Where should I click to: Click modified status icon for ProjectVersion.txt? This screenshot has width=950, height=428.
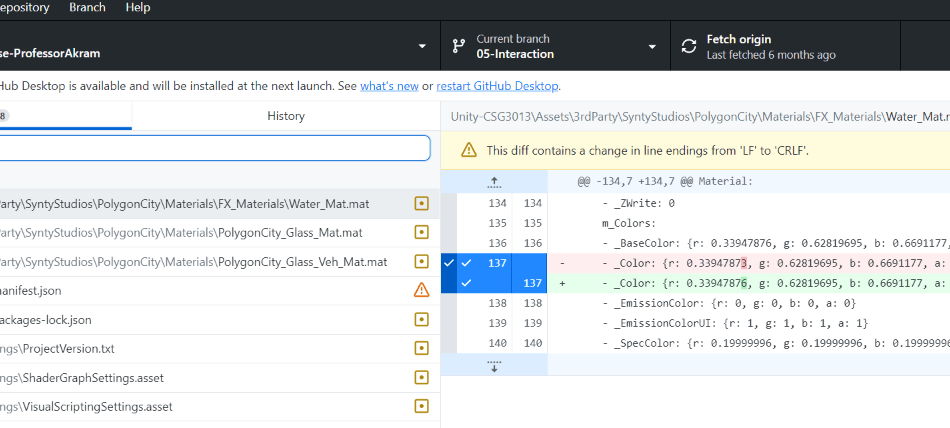pyautogui.click(x=421, y=349)
